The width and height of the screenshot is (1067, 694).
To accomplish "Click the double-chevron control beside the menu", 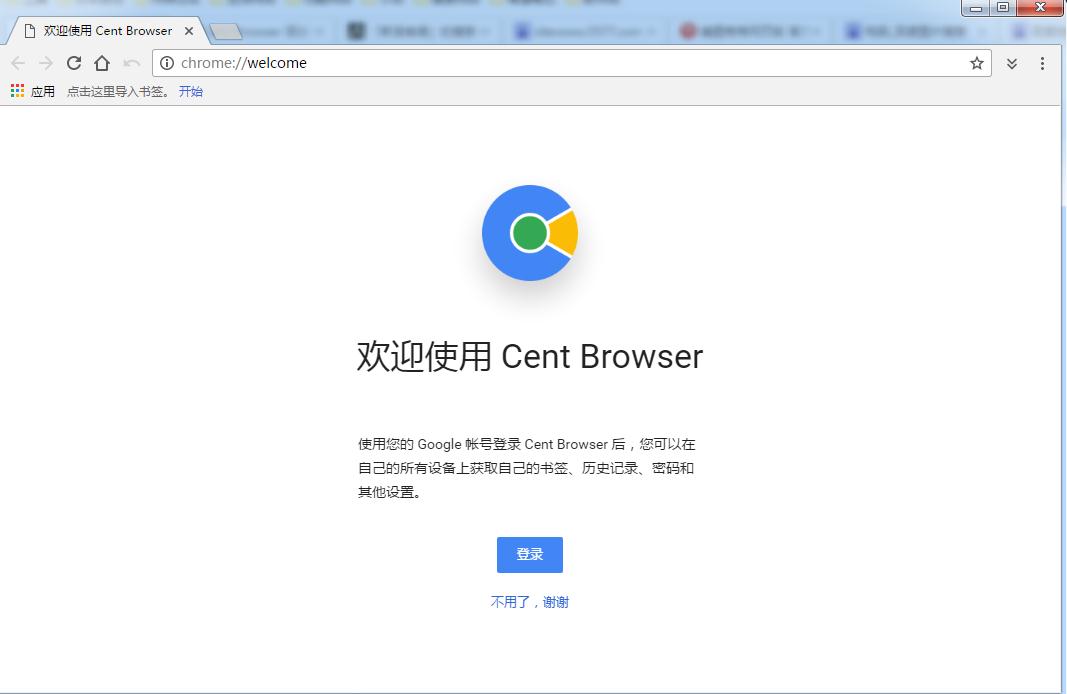I will pyautogui.click(x=1010, y=62).
